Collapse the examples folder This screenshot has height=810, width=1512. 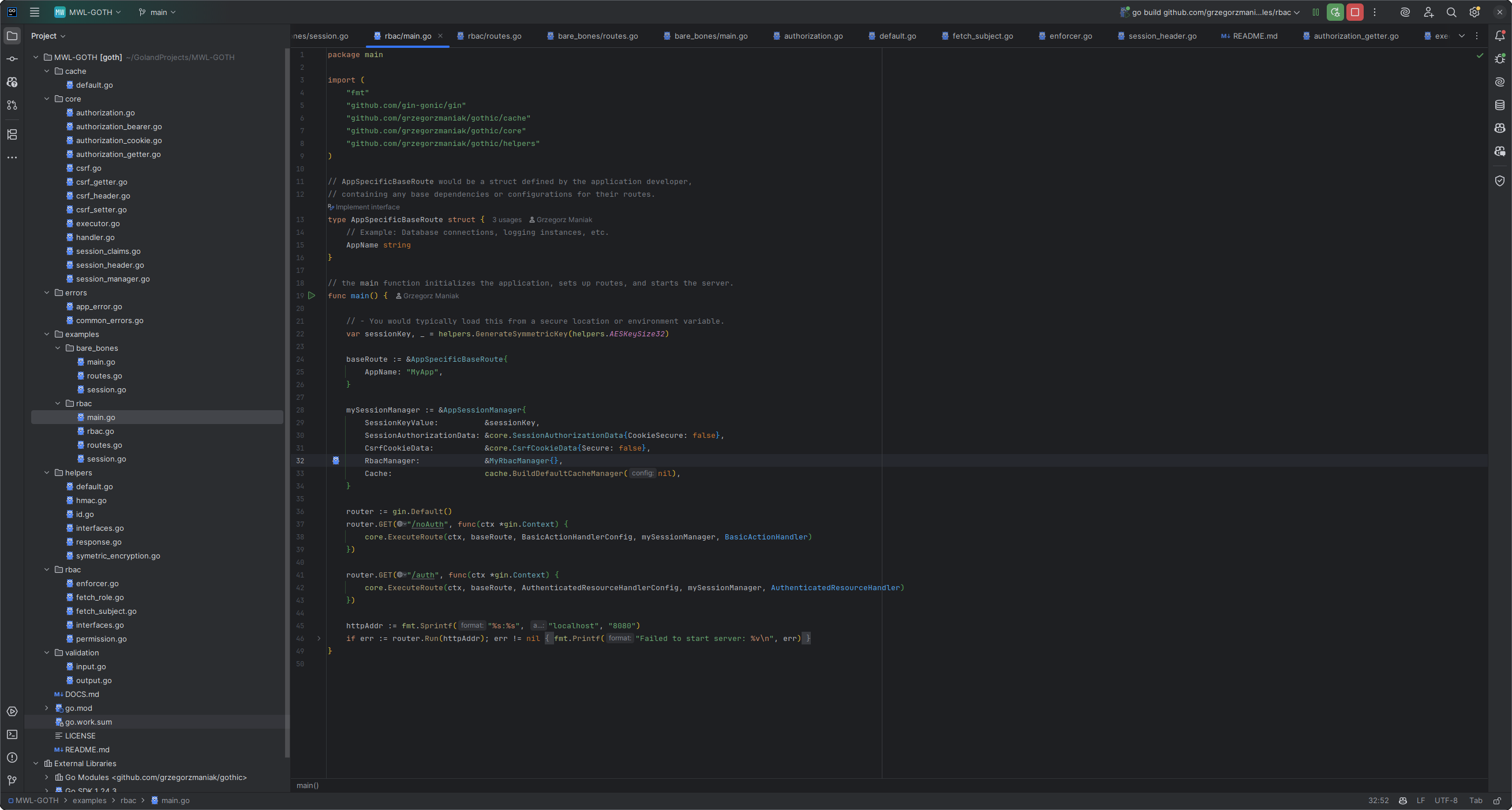coord(47,334)
